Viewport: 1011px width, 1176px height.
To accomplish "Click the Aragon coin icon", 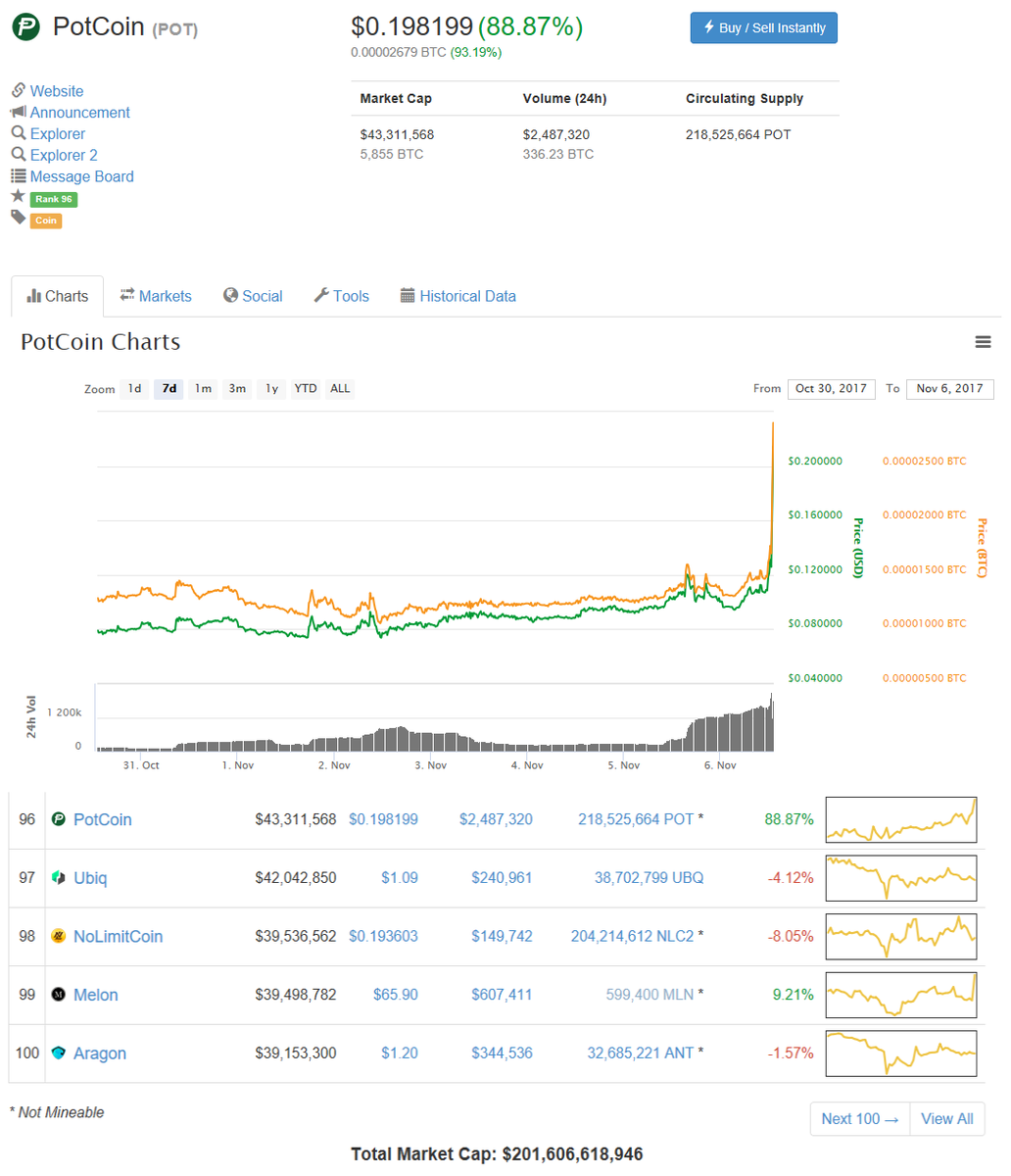I will tap(58, 1053).
